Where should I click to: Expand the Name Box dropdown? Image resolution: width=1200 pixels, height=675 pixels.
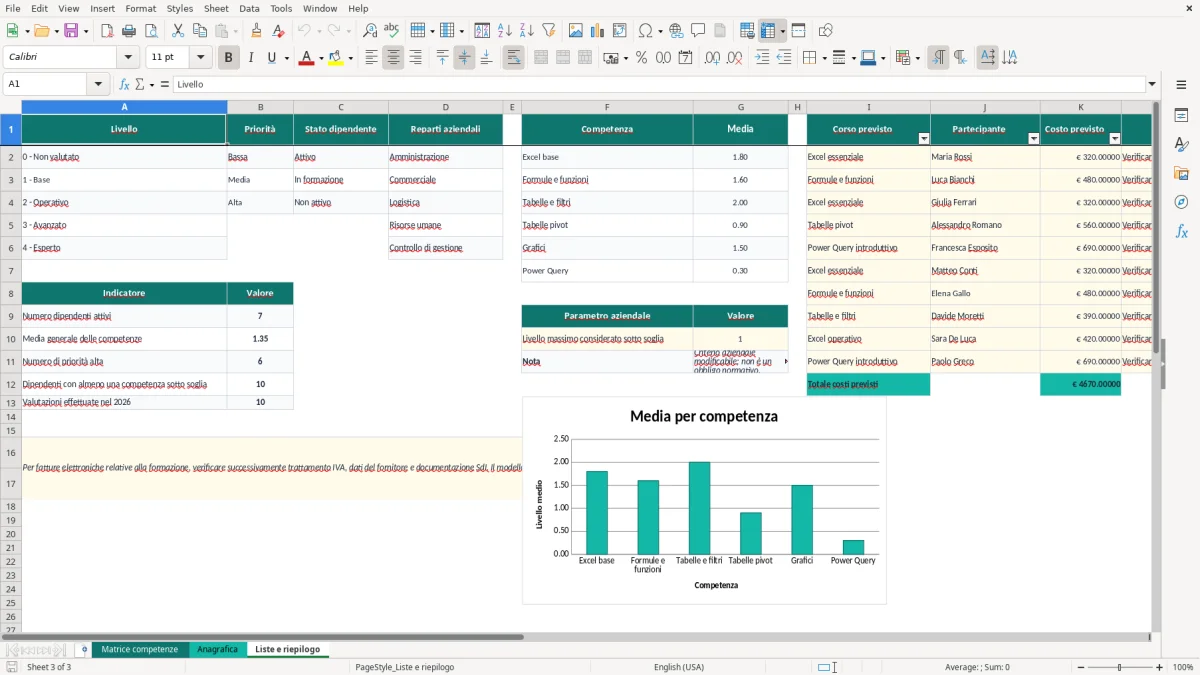coord(98,84)
